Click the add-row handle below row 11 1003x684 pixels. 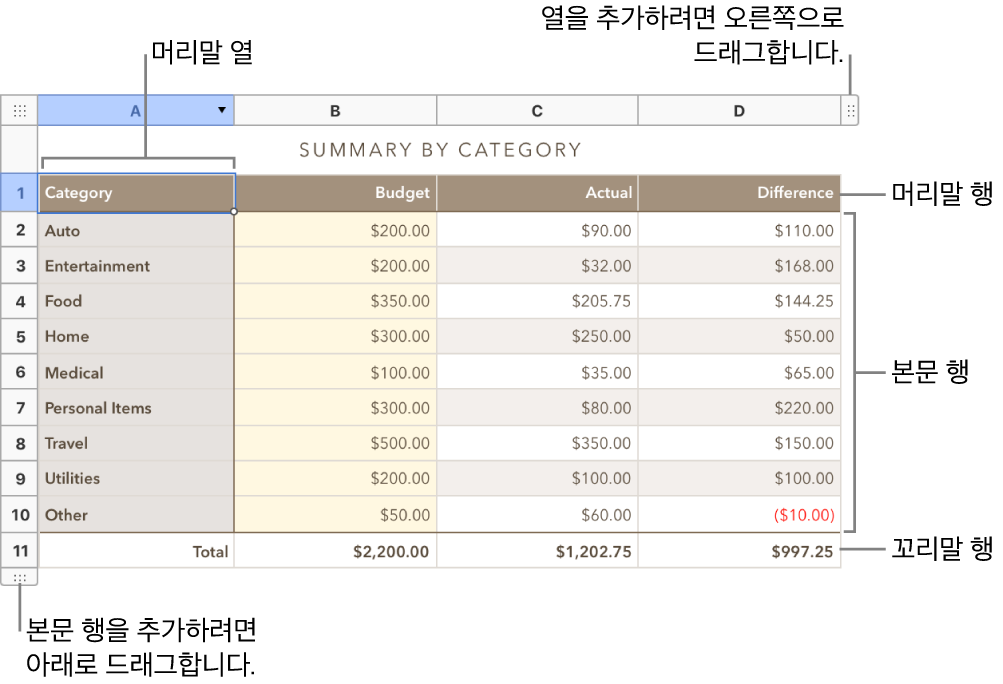(19, 578)
